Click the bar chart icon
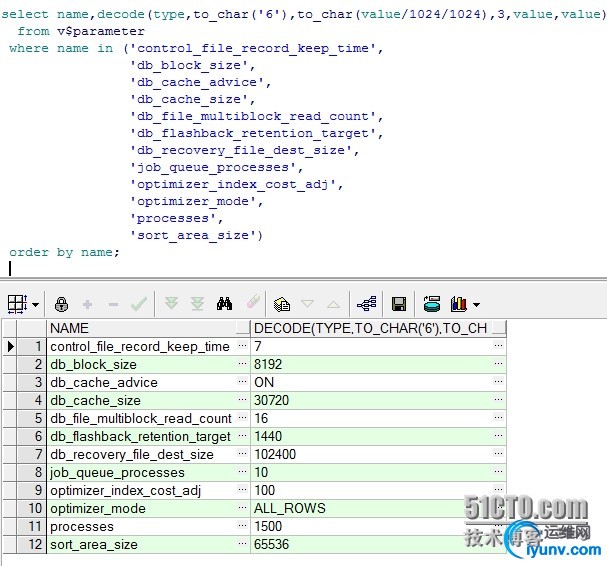The image size is (607, 566). point(459,304)
